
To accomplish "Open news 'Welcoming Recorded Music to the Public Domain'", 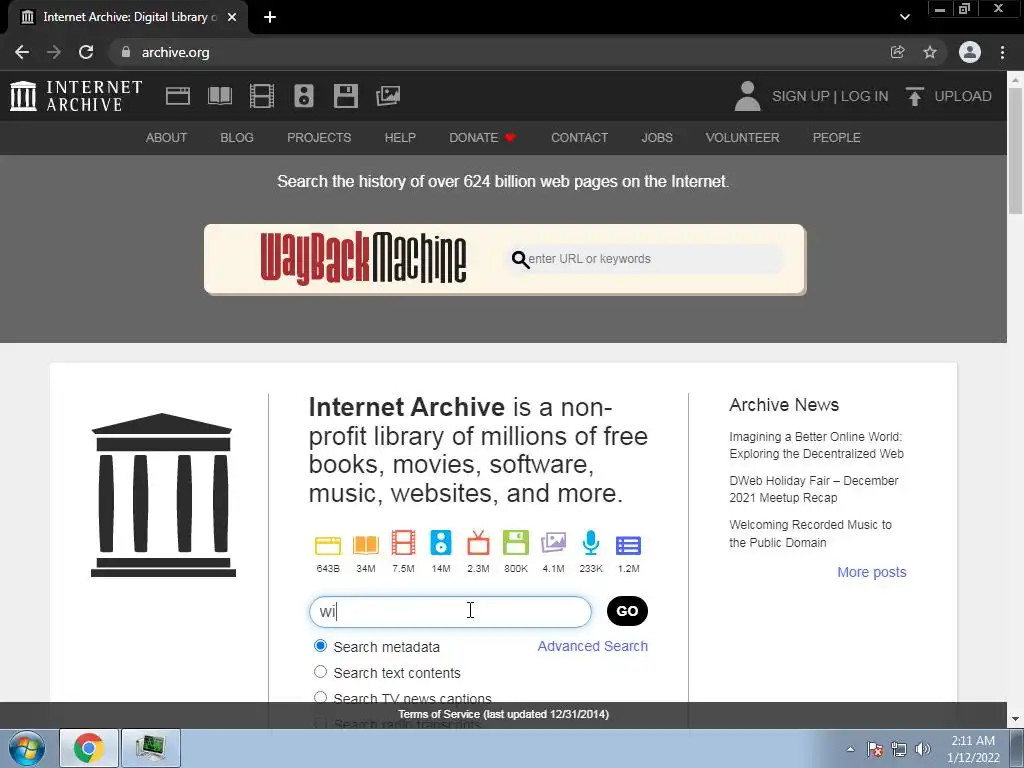I will (810, 534).
